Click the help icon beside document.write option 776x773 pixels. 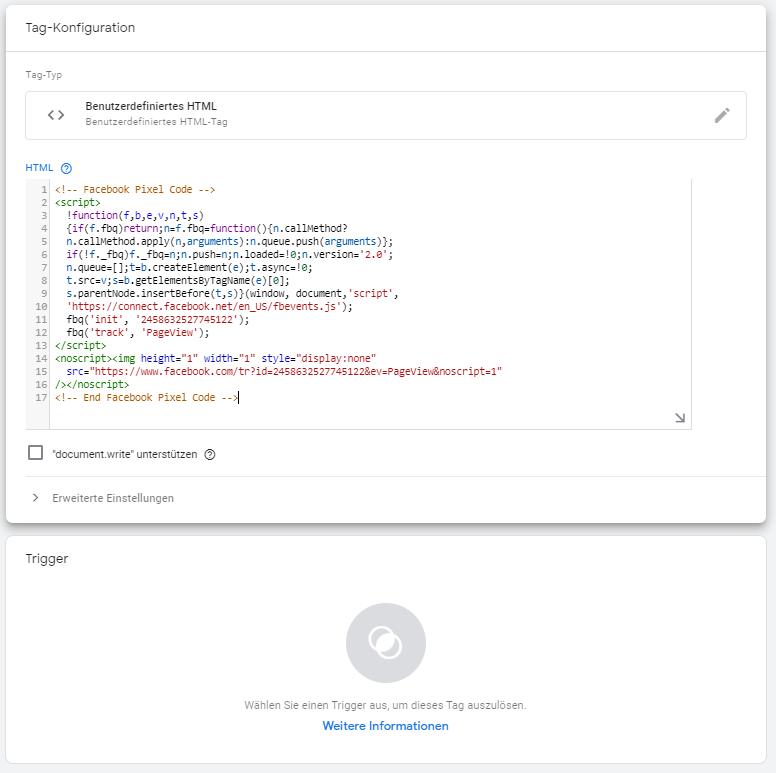[x=210, y=454]
